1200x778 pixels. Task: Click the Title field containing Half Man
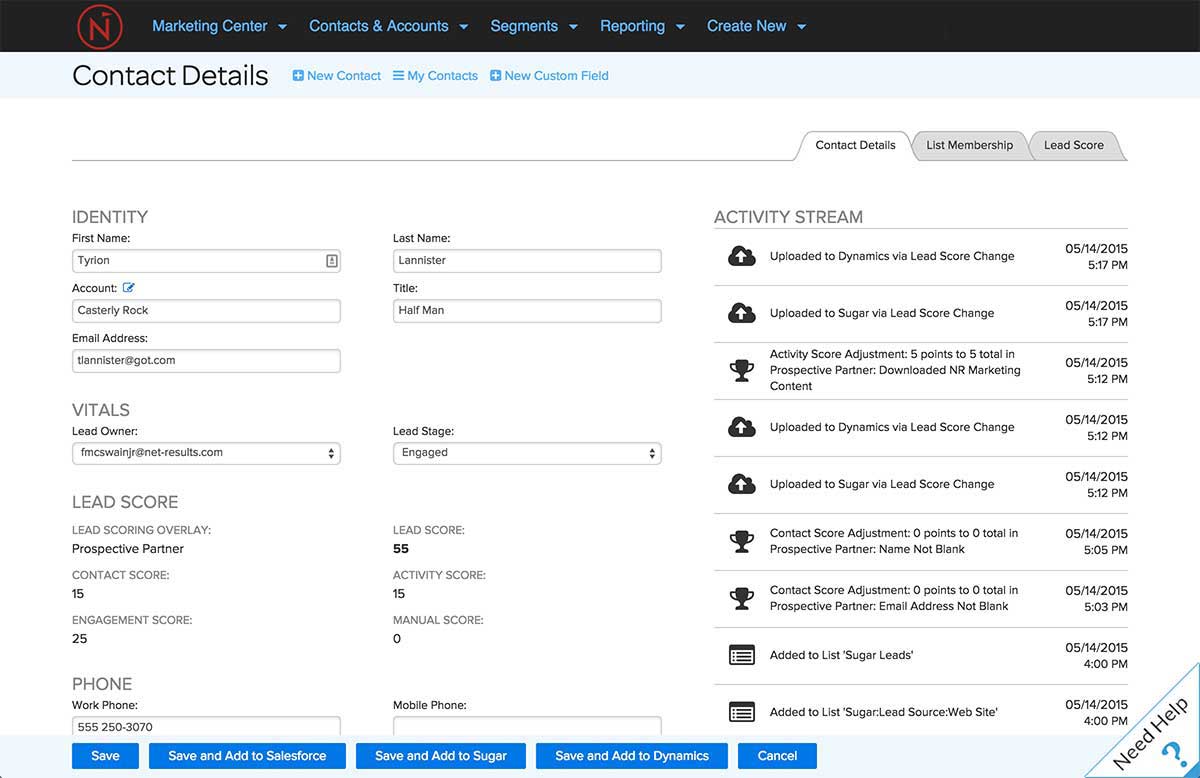pos(527,311)
